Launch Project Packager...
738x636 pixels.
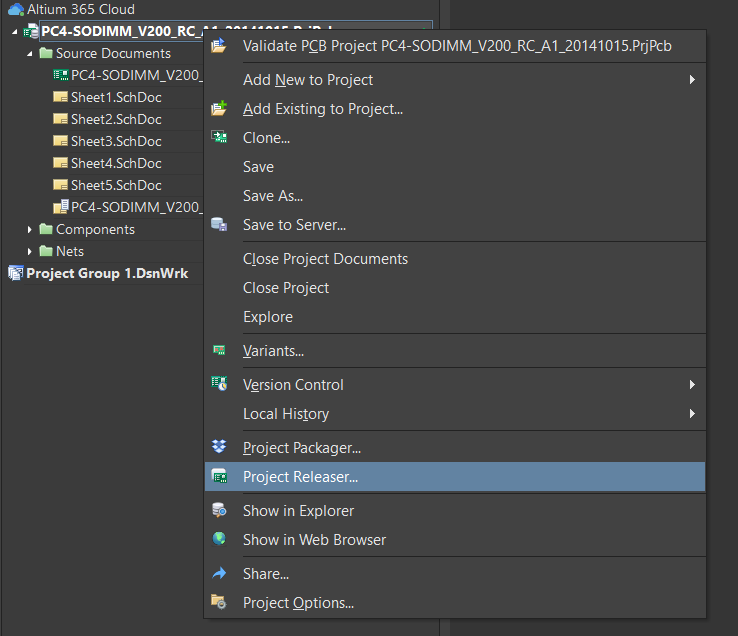pos(455,448)
